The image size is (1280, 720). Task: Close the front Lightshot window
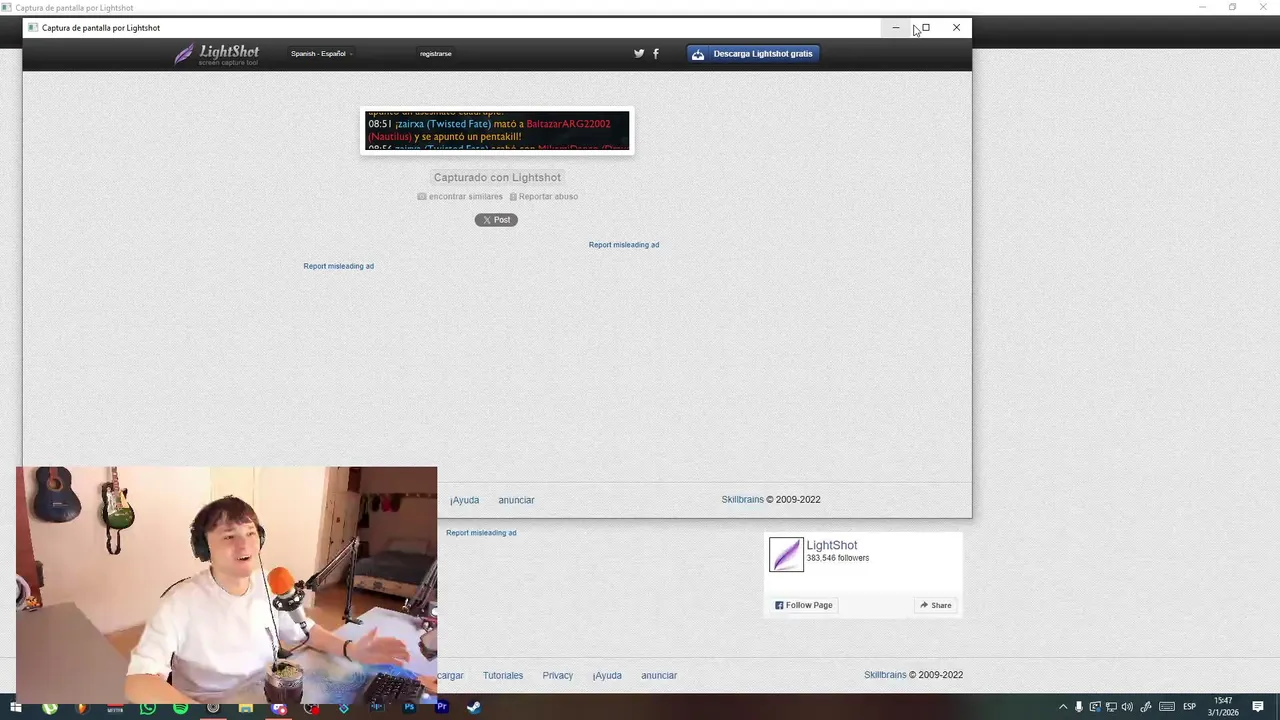click(x=956, y=28)
